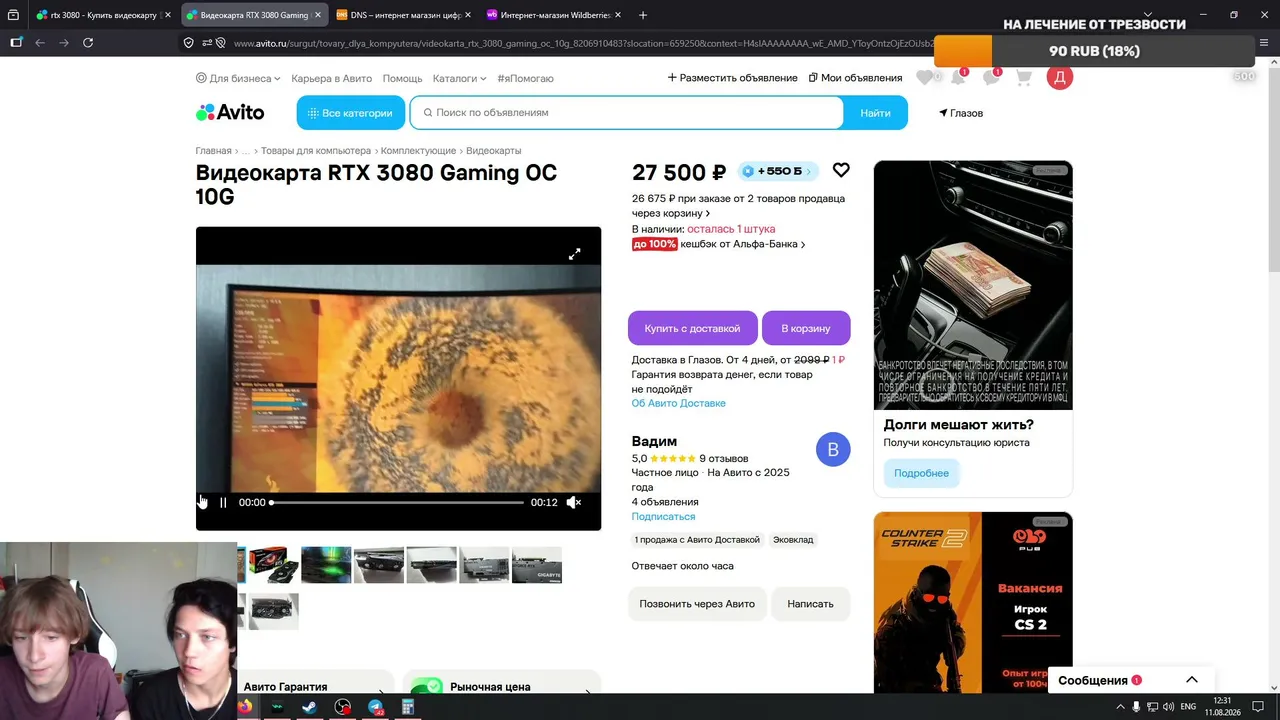Open notifications bell in Avito header
The image size is (1280, 720).
coord(958,78)
